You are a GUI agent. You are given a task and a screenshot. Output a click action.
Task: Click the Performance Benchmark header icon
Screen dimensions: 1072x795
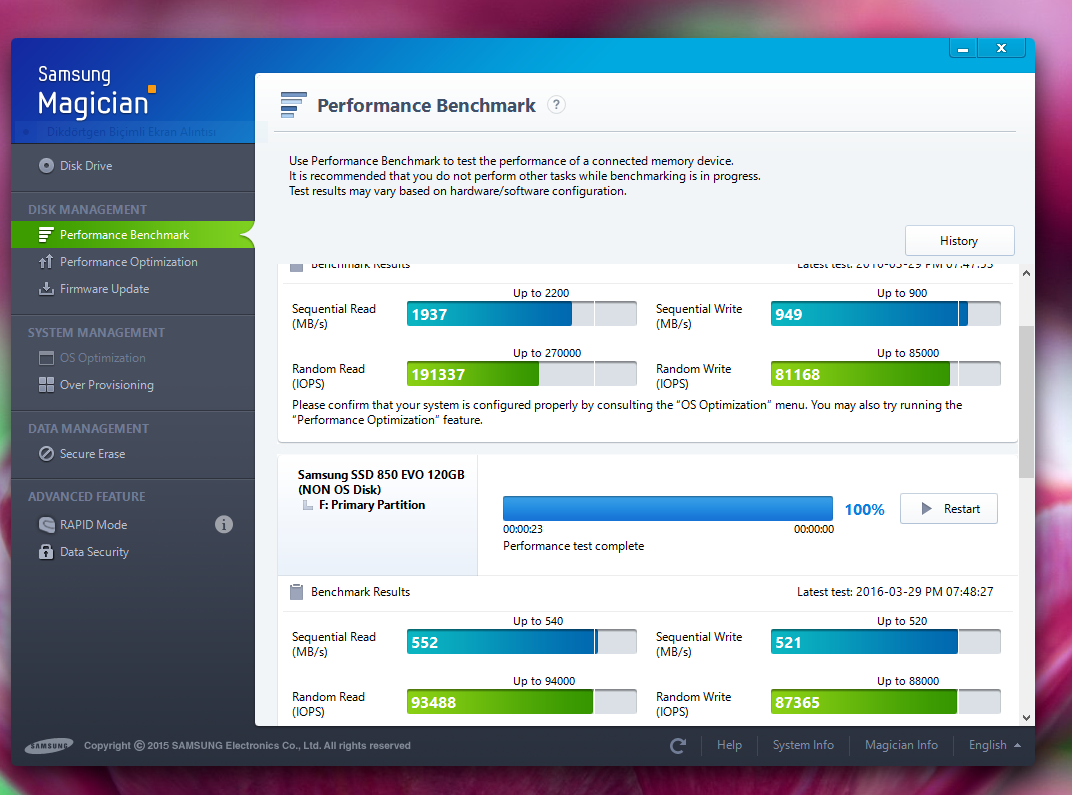tap(293, 105)
